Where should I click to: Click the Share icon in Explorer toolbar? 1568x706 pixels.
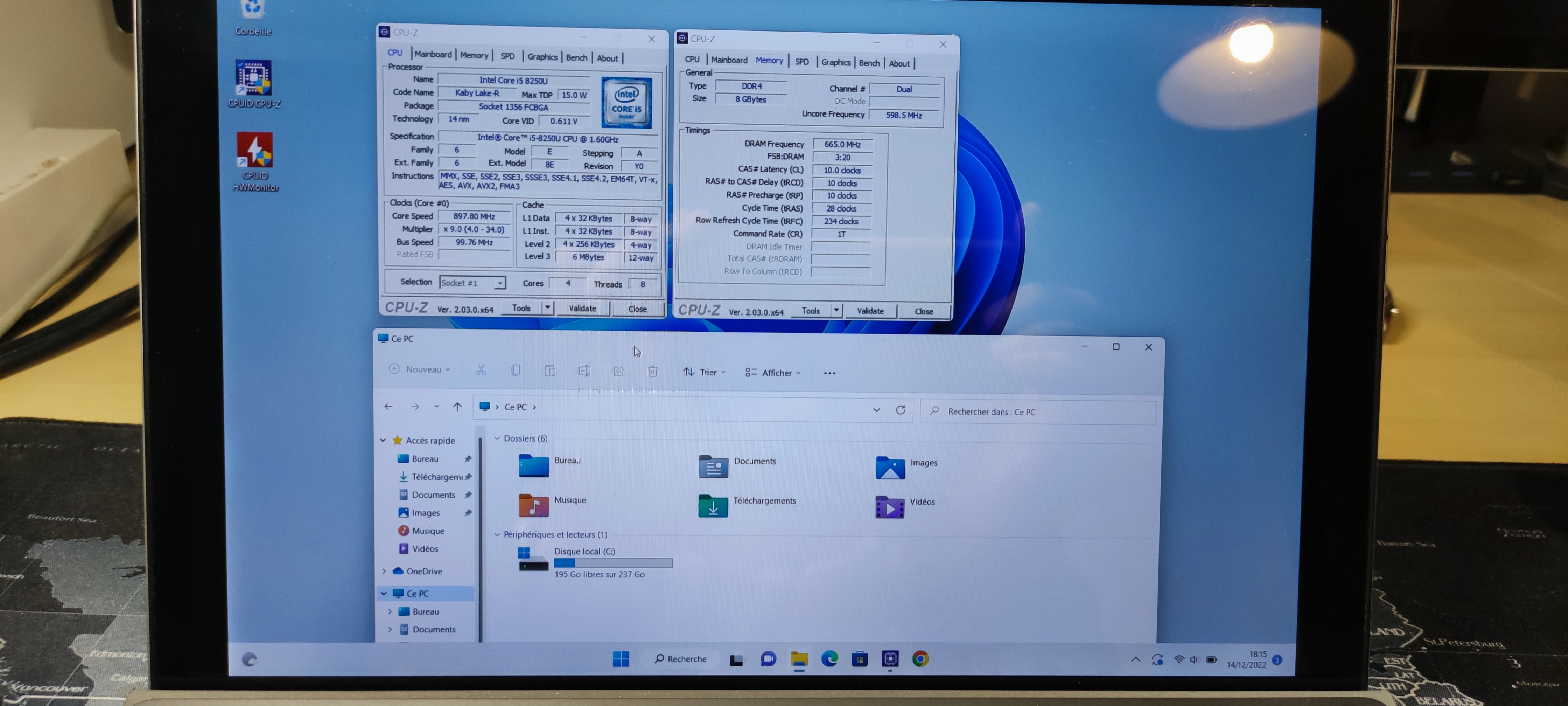click(x=618, y=371)
